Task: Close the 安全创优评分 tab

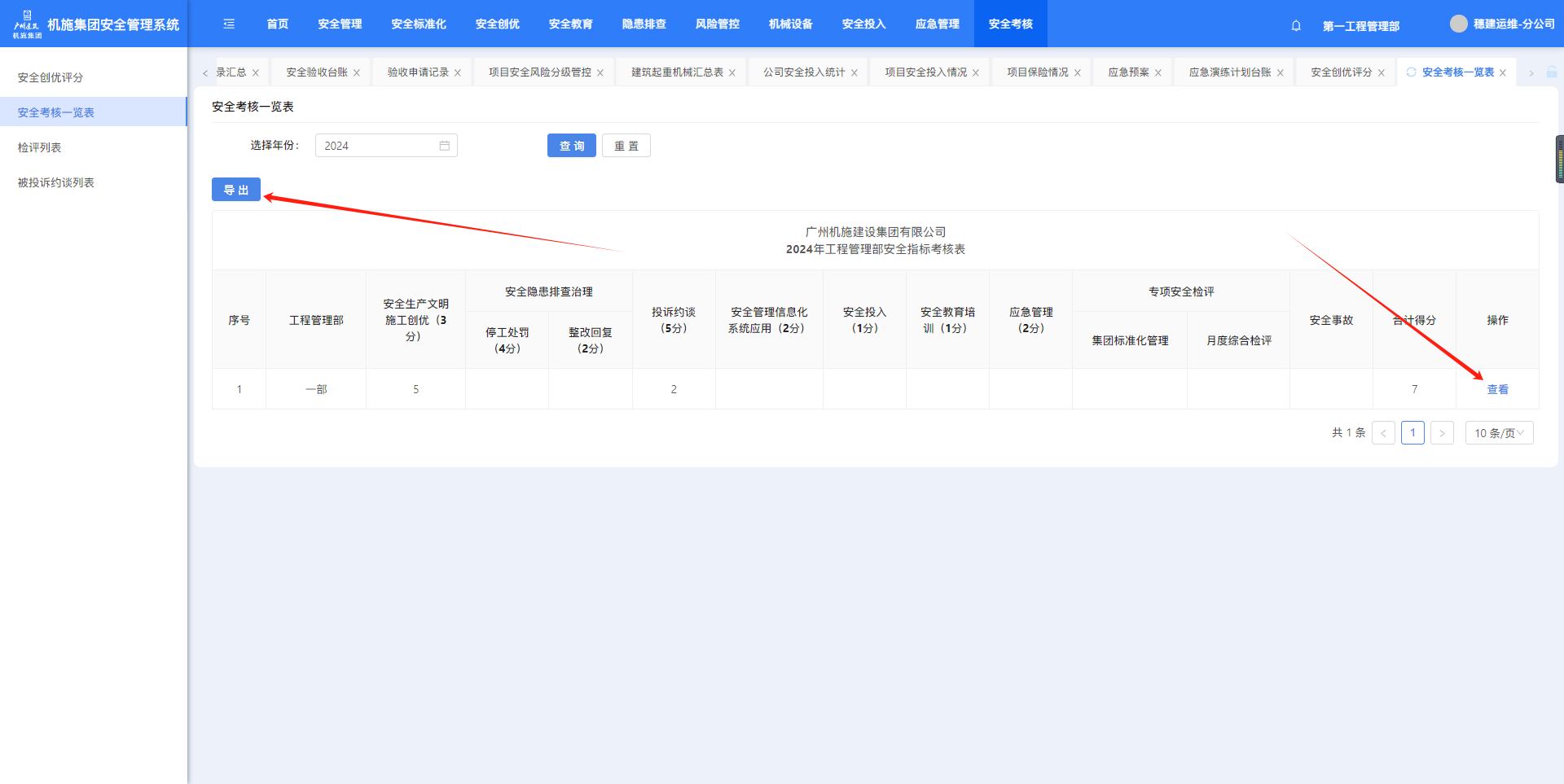Action: (1382, 73)
